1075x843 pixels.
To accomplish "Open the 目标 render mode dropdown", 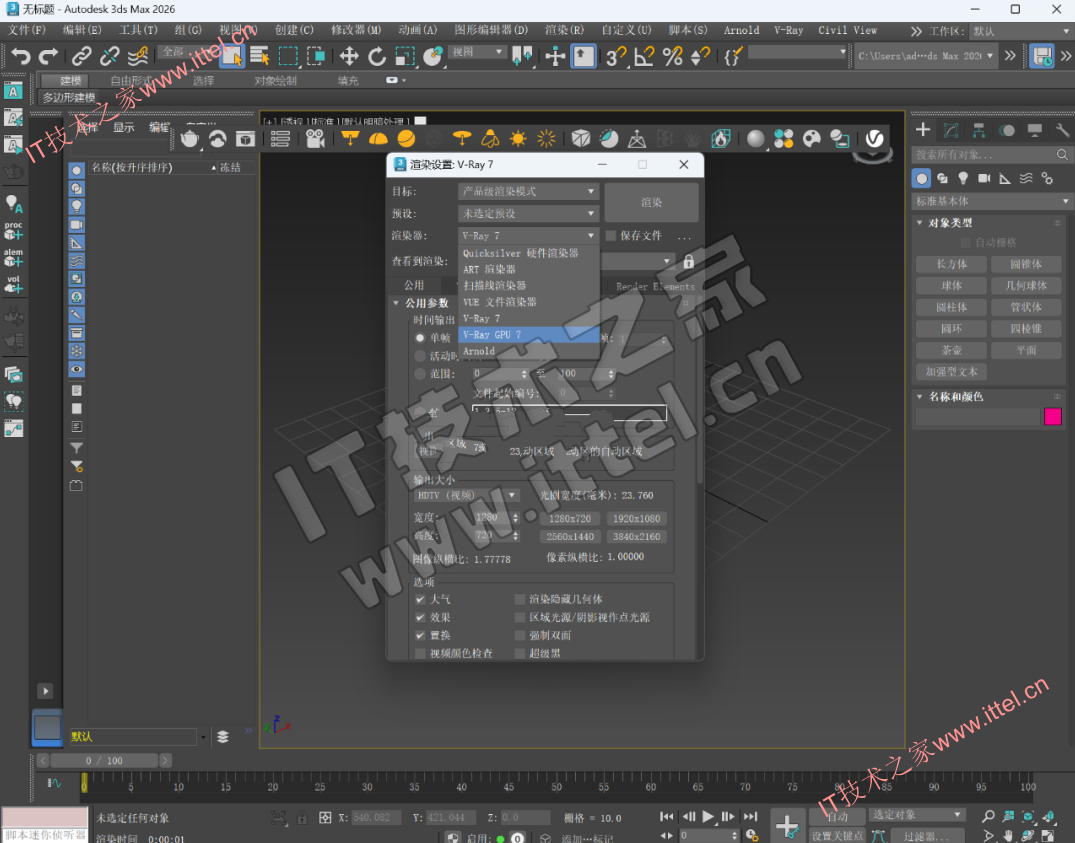I will click(x=529, y=191).
